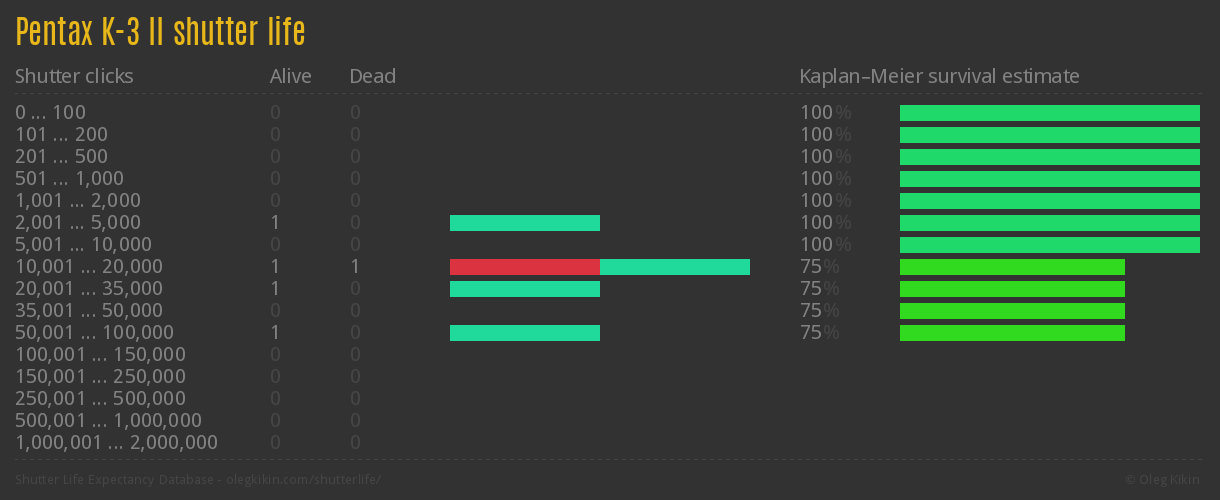Open the olegkikin.com/shutterlife footer link
Viewport: 1220px width, 500px height.
303,480
